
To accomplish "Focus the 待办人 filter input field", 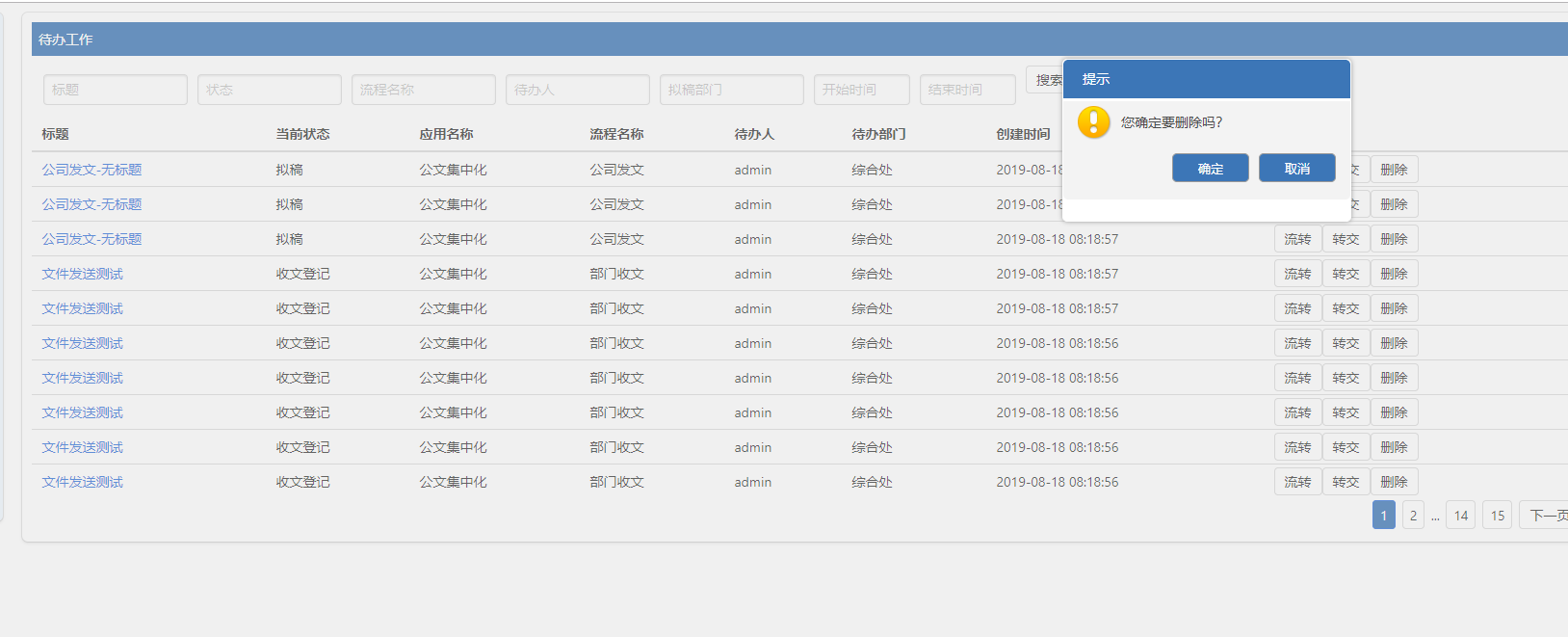I will [578, 90].
